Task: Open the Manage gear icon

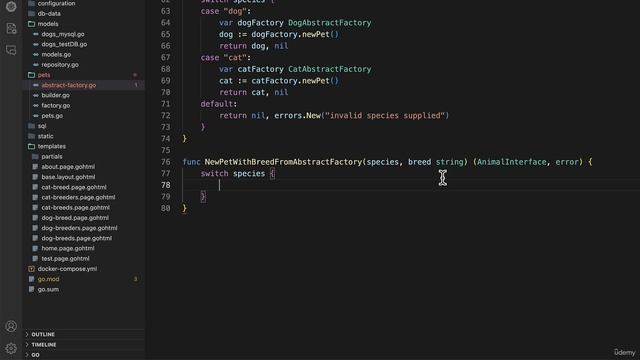Action: [x=11, y=348]
